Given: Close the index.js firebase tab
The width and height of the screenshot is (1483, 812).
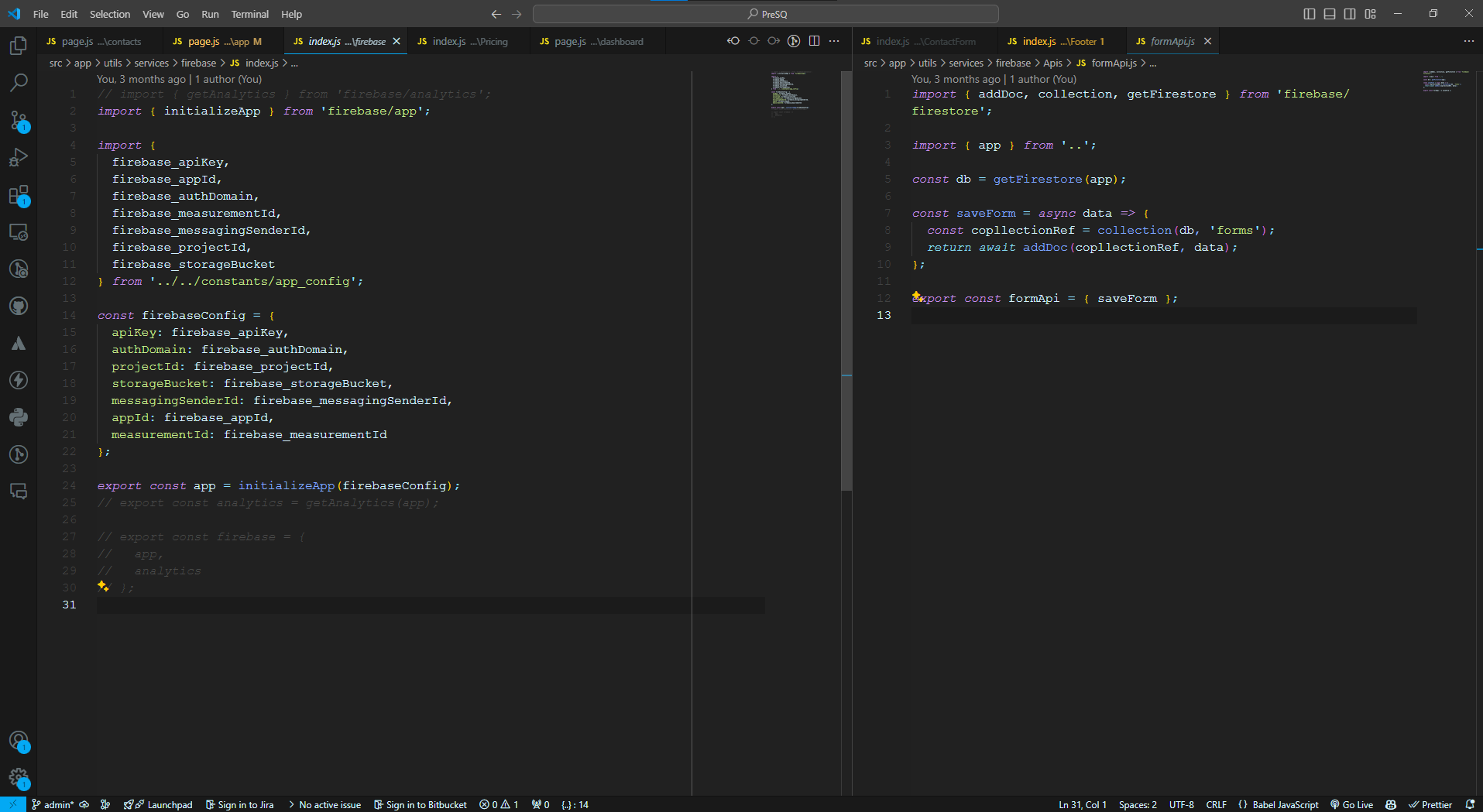Looking at the screenshot, I should pyautogui.click(x=396, y=41).
